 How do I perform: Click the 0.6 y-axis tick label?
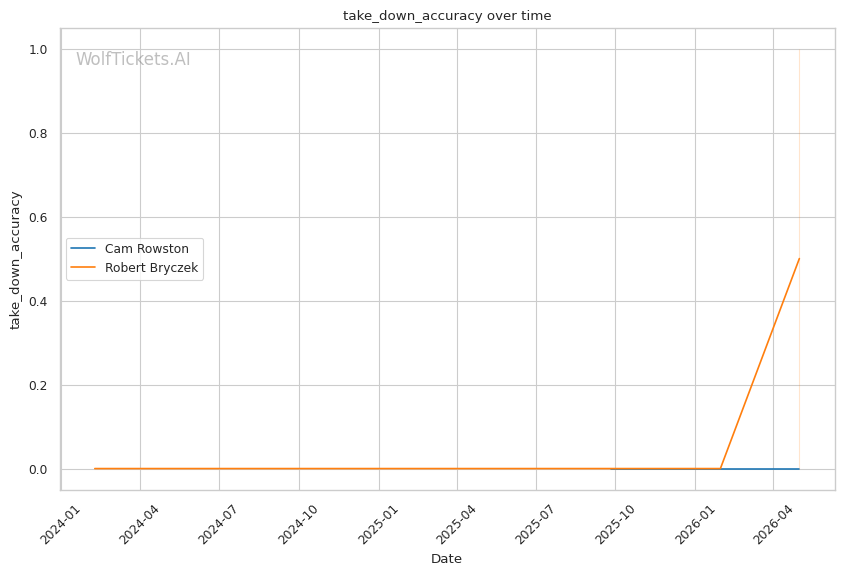click(x=38, y=218)
